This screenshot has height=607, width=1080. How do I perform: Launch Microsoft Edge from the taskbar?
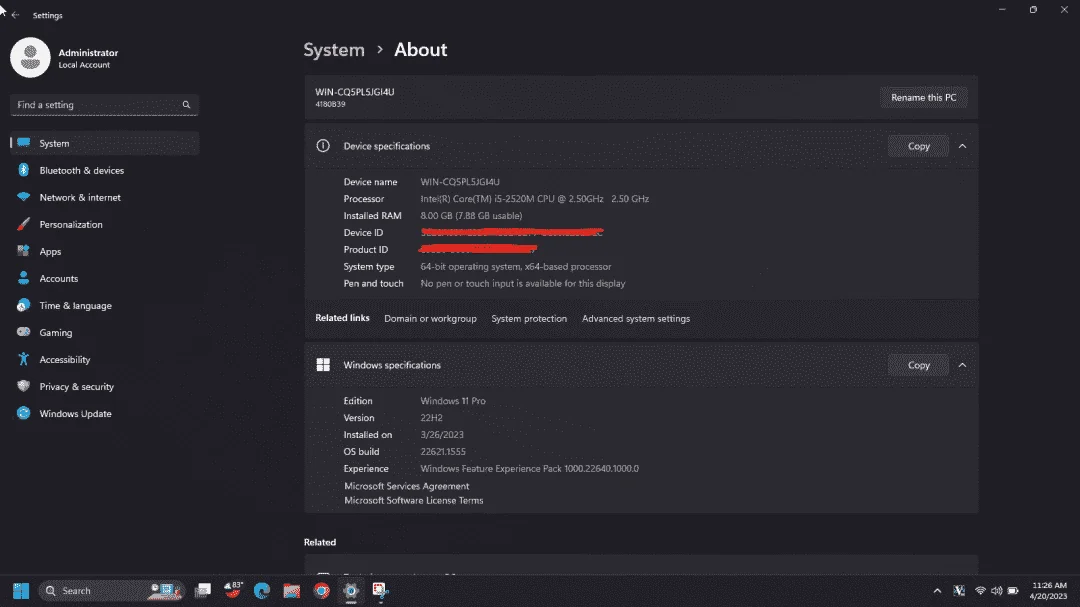click(262, 590)
